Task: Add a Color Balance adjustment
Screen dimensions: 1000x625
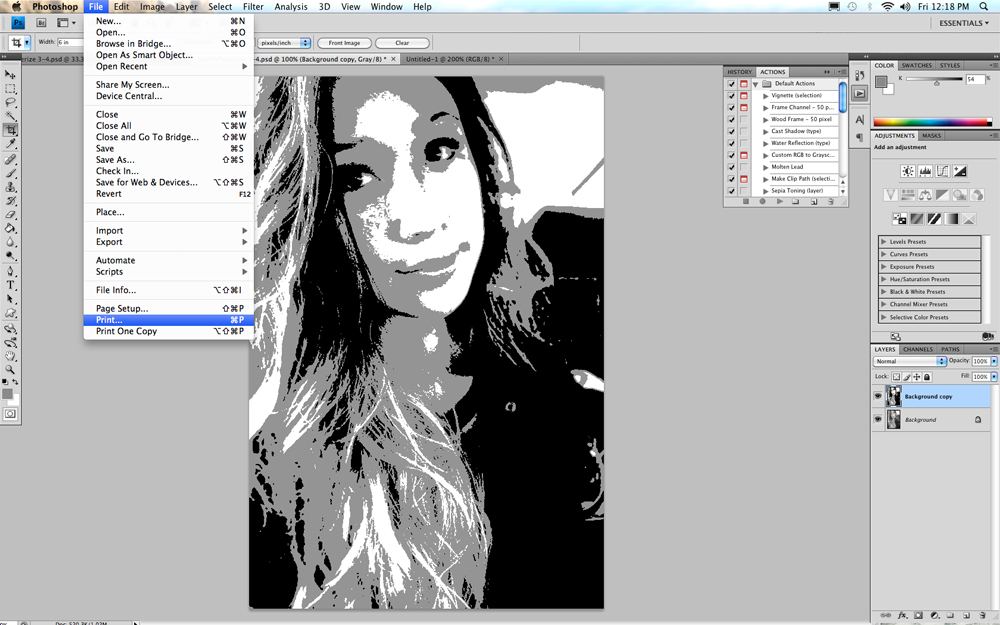Action: click(x=925, y=195)
